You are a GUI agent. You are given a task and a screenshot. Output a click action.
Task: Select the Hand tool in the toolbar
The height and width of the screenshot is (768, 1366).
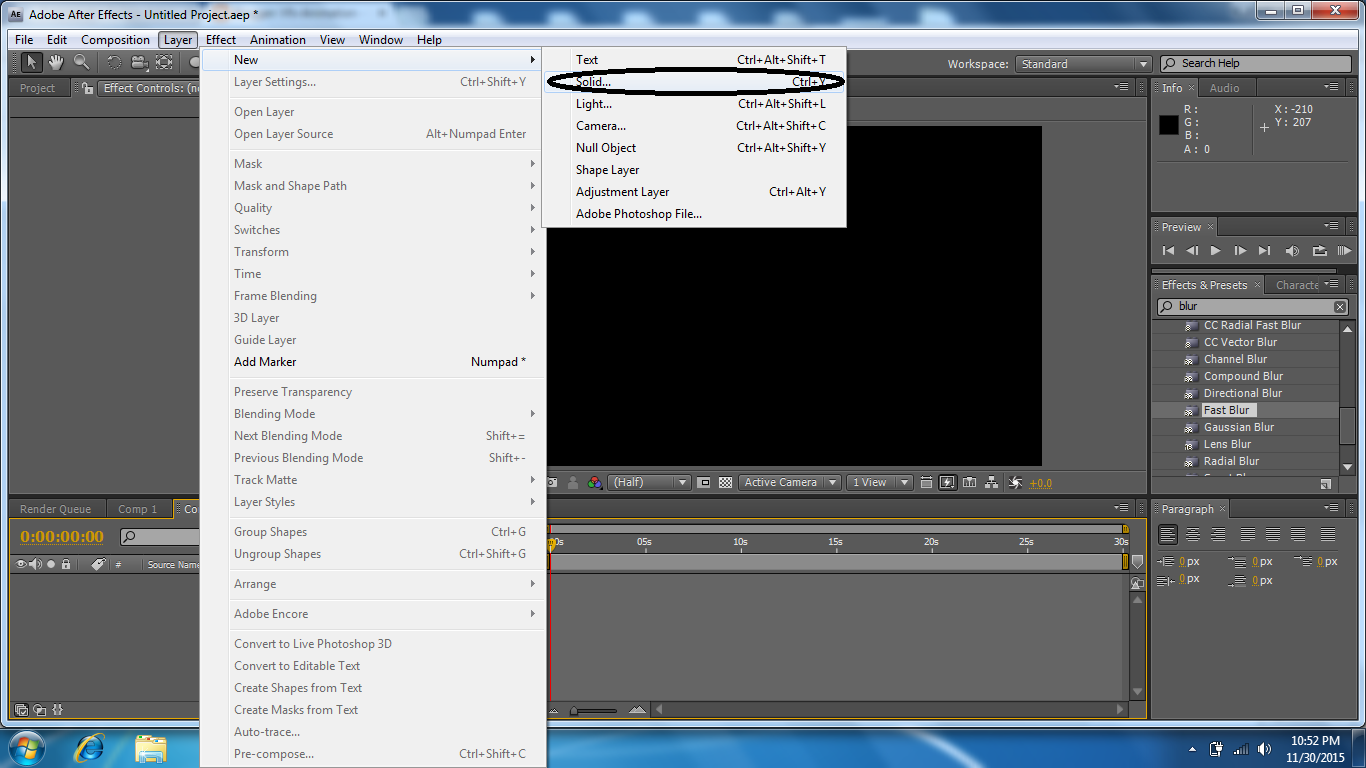[56, 62]
